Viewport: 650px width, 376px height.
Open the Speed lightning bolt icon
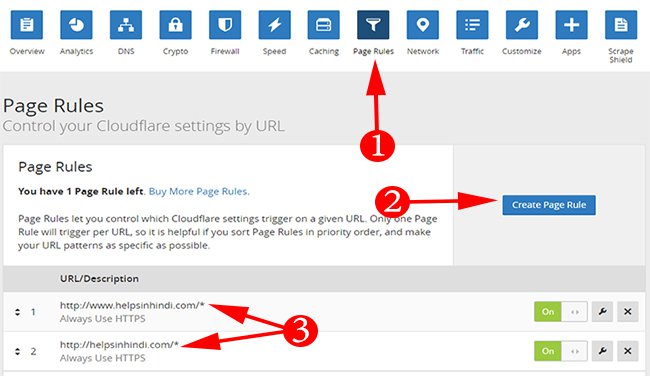(x=274, y=25)
